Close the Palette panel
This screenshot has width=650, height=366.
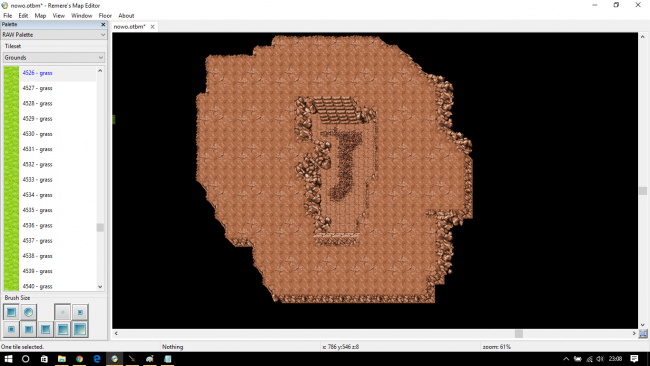click(103, 24)
